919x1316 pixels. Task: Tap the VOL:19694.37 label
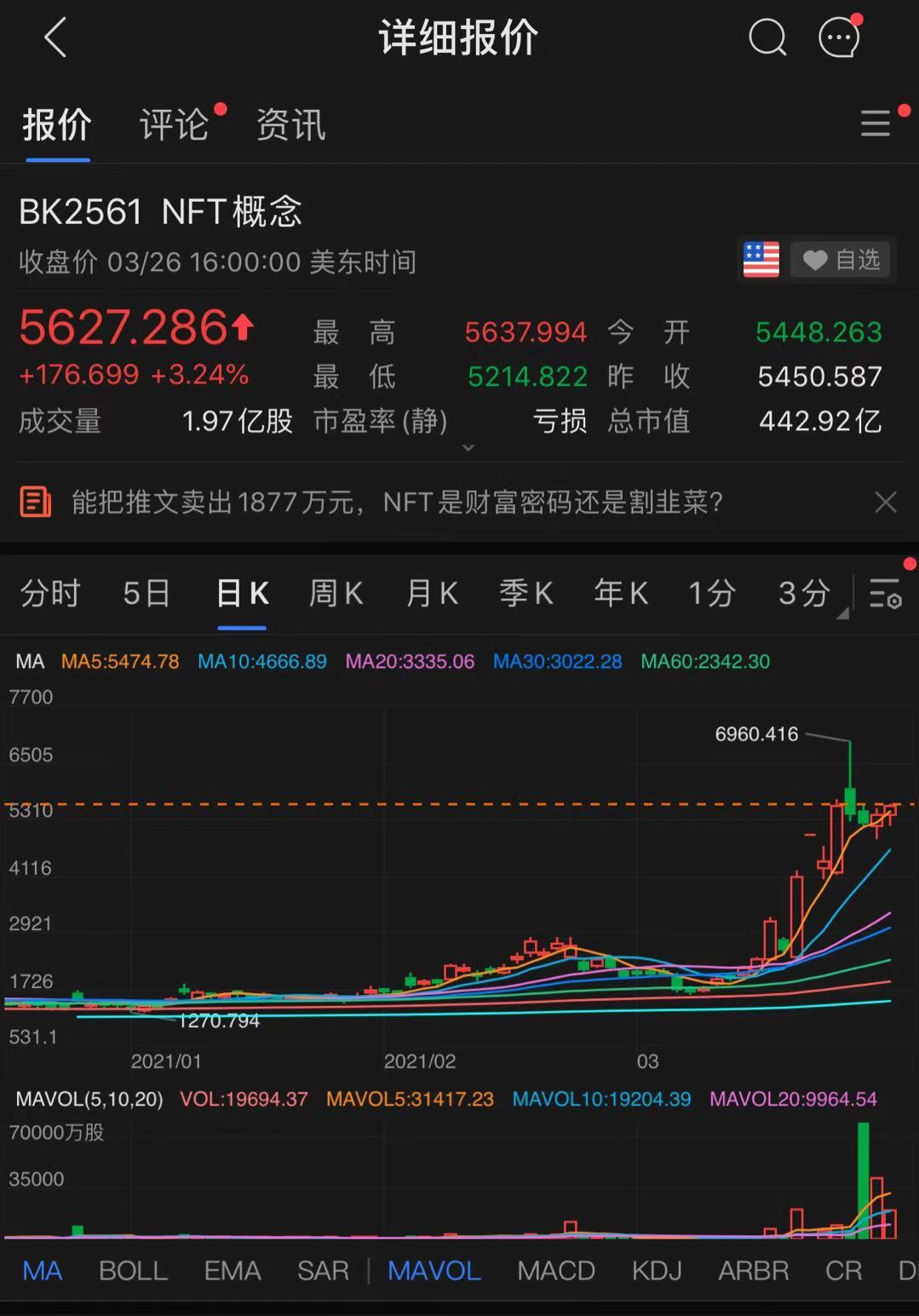point(244,1100)
